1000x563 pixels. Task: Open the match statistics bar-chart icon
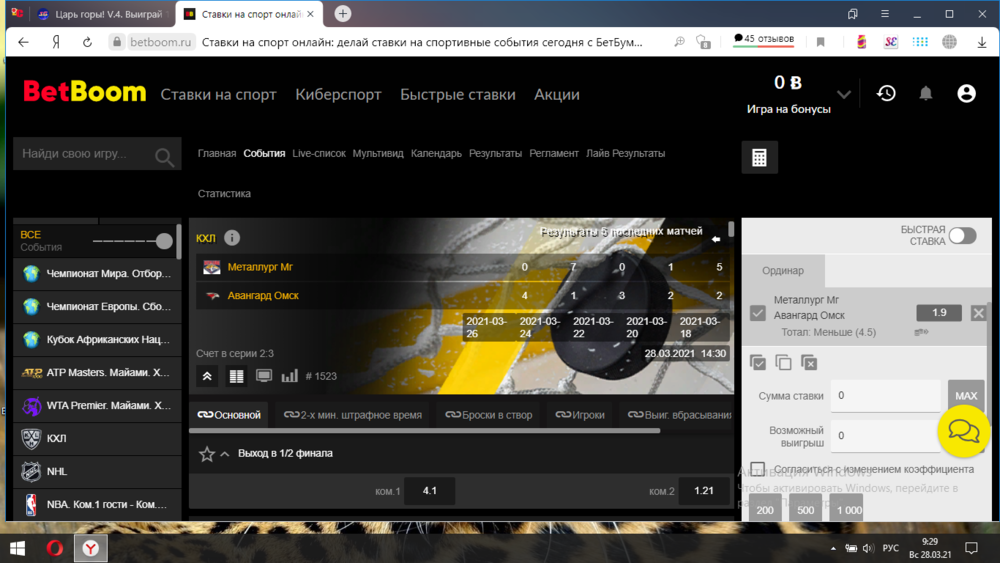pyautogui.click(x=290, y=376)
